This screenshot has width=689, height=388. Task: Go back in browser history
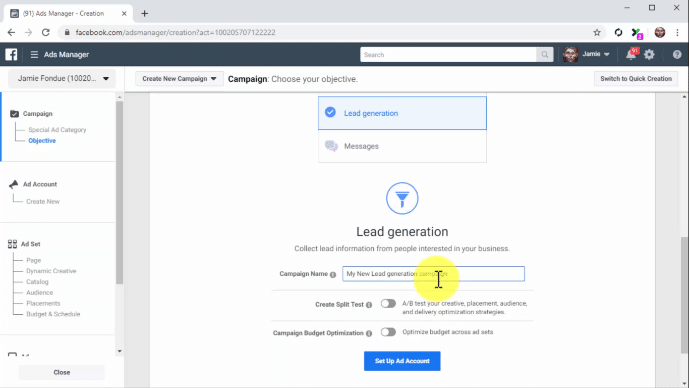[x=11, y=32]
